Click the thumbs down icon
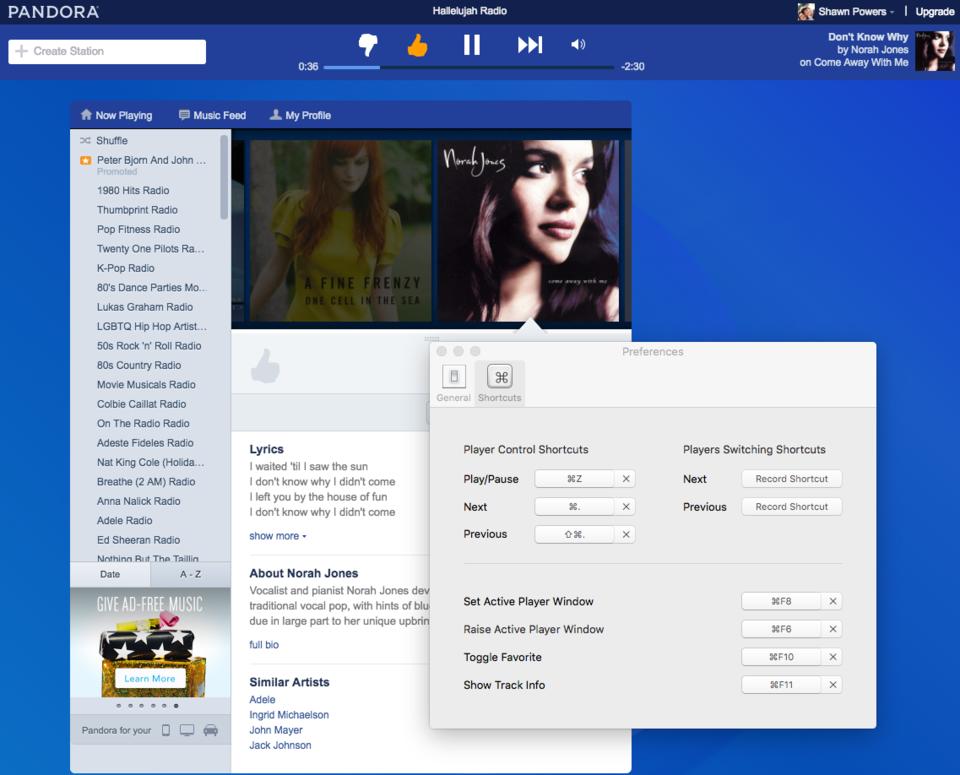This screenshot has height=775, width=960. click(368, 45)
